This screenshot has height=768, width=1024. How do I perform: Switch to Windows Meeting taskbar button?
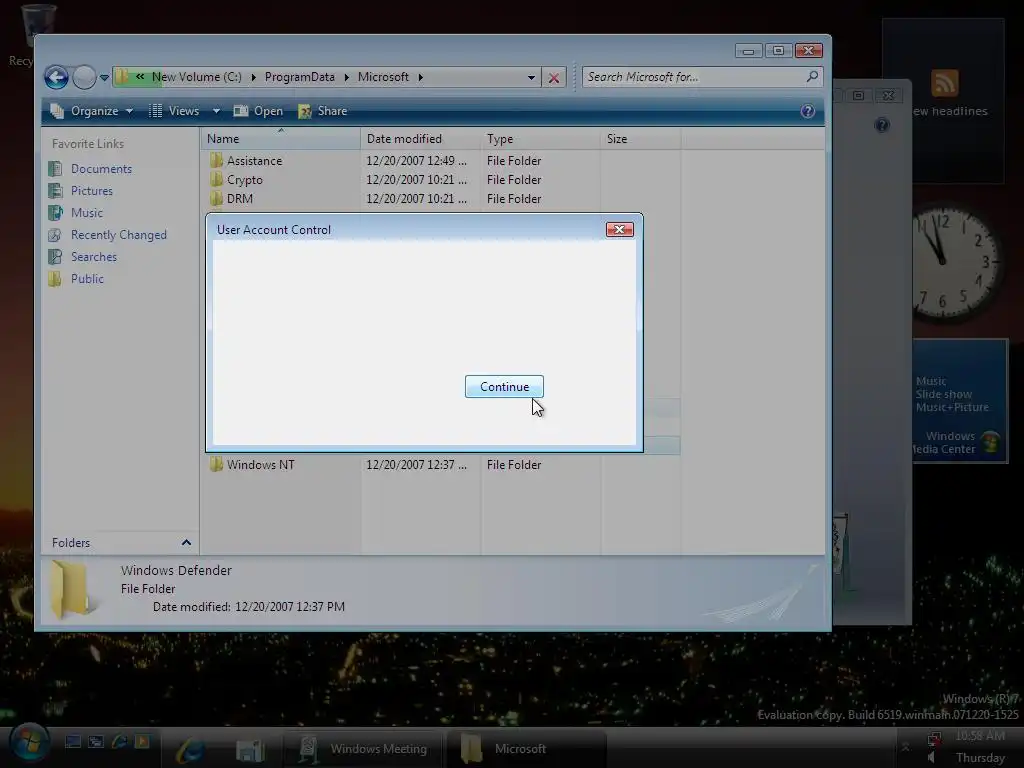364,748
